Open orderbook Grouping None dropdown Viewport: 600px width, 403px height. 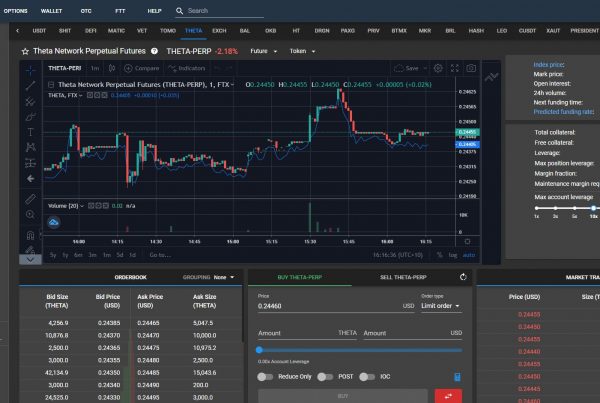[224, 277]
